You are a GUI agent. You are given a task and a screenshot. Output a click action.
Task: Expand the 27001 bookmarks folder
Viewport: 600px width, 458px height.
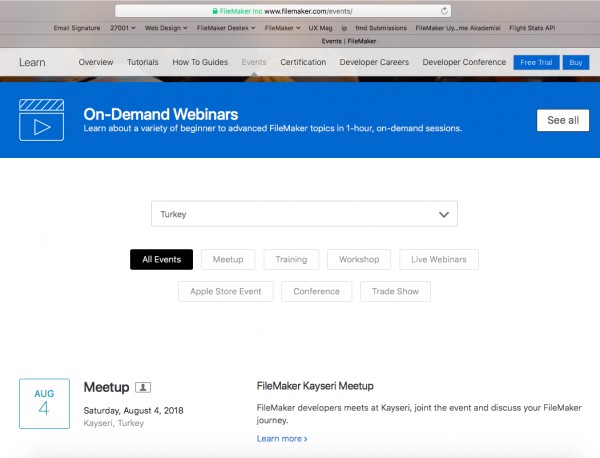pos(122,28)
